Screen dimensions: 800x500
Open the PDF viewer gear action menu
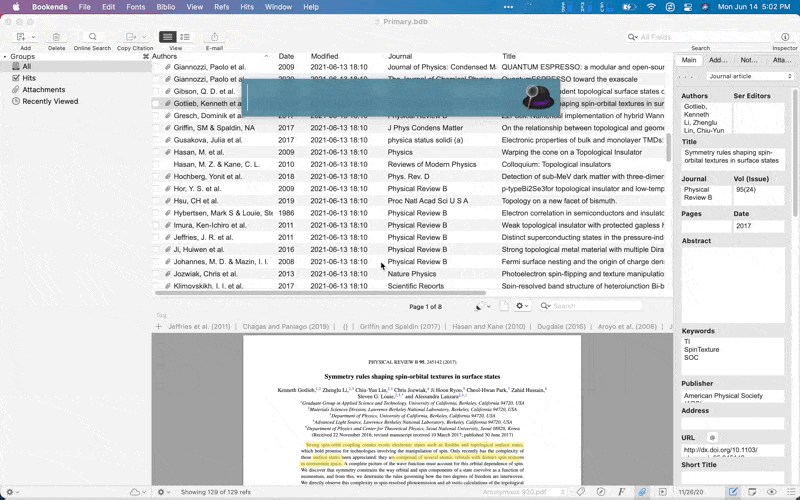click(522, 306)
